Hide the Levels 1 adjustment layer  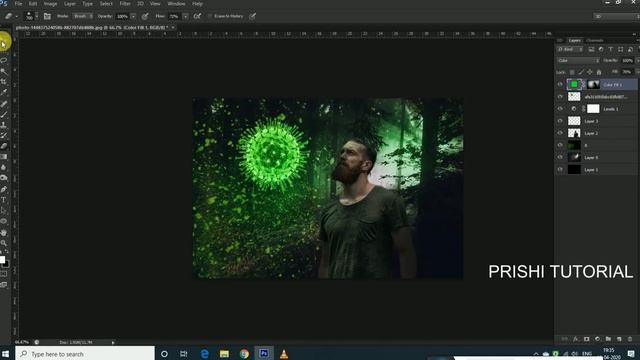click(560, 109)
